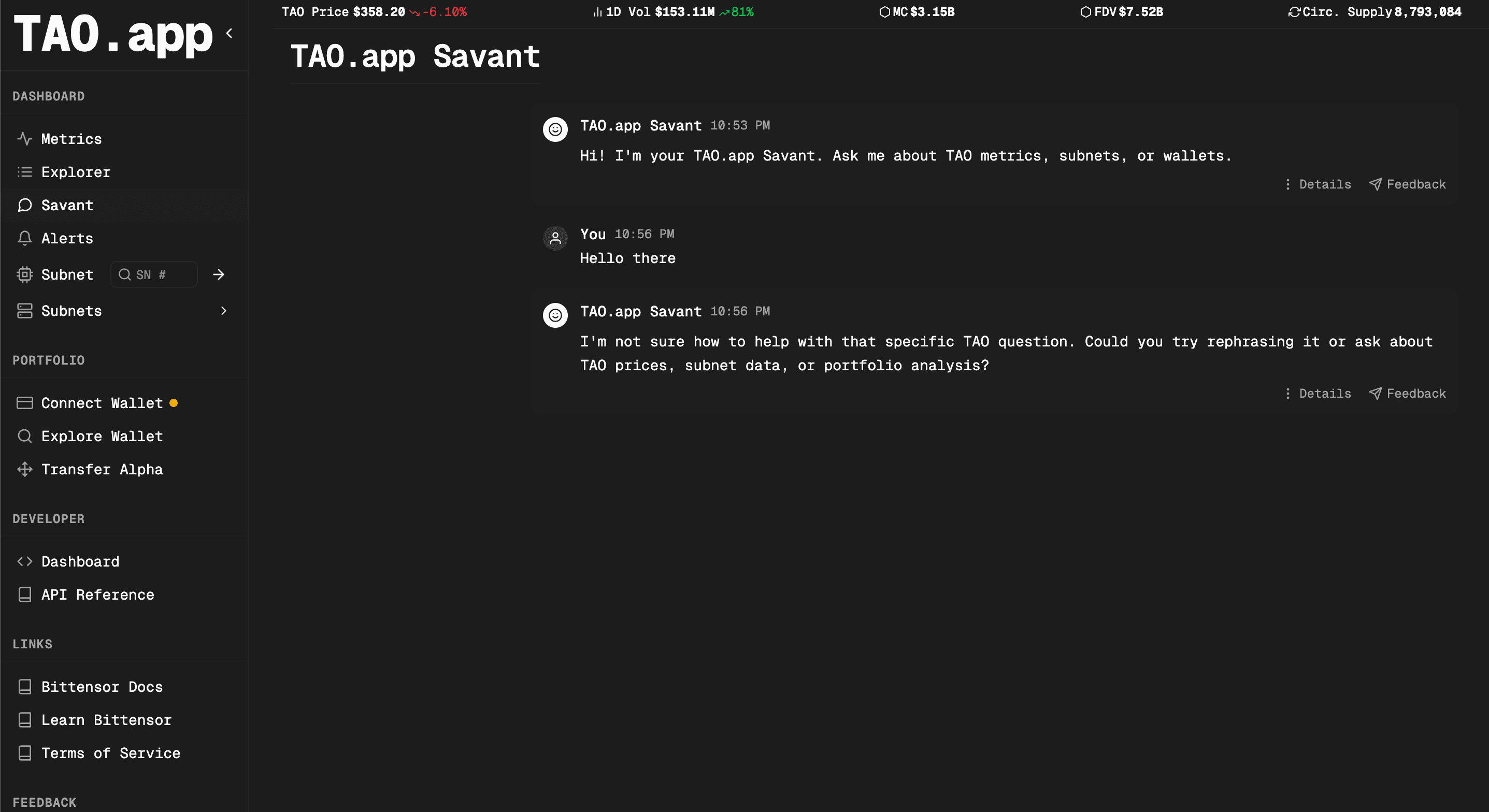
Task: Click the Explore Wallet magnifier icon
Action: coord(24,436)
